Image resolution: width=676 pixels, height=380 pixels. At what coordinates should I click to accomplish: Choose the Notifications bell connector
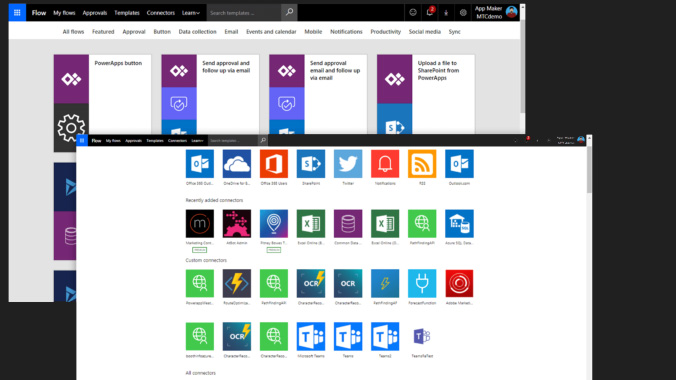coord(385,164)
